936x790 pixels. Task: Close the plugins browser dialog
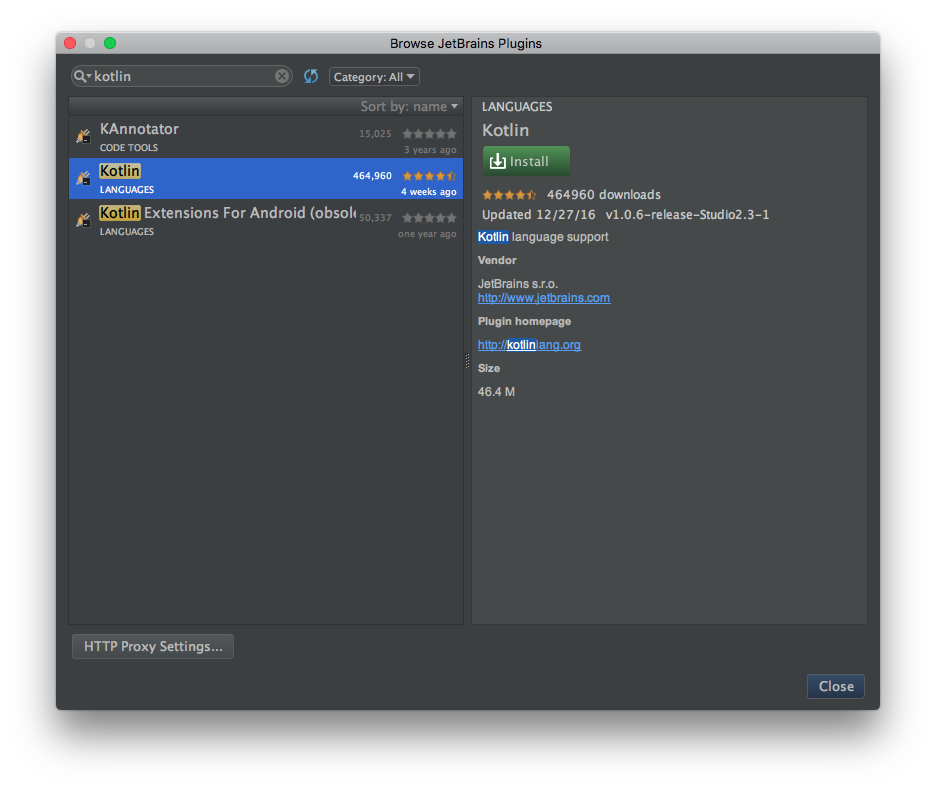tap(836, 687)
